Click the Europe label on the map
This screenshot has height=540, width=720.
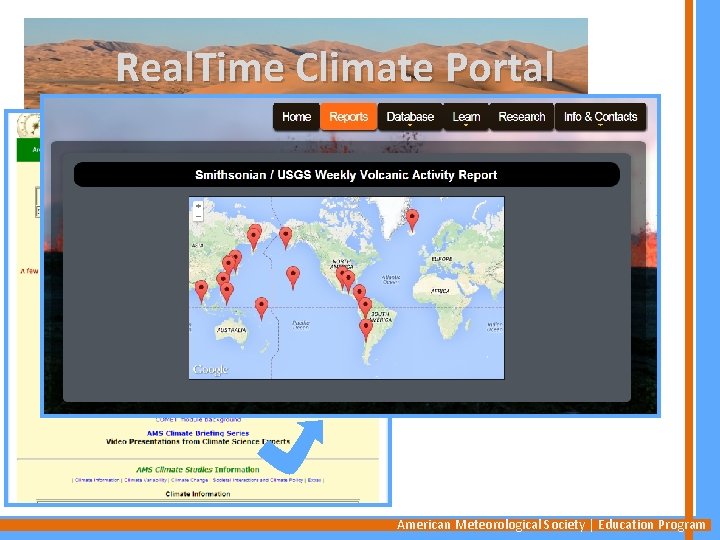[x=442, y=259]
